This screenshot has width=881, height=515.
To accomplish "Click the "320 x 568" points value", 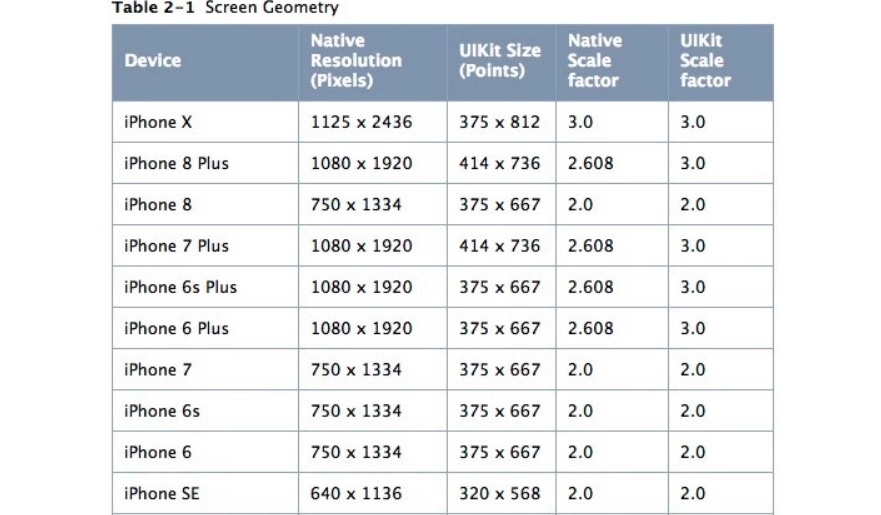I will pyautogui.click(x=499, y=493).
